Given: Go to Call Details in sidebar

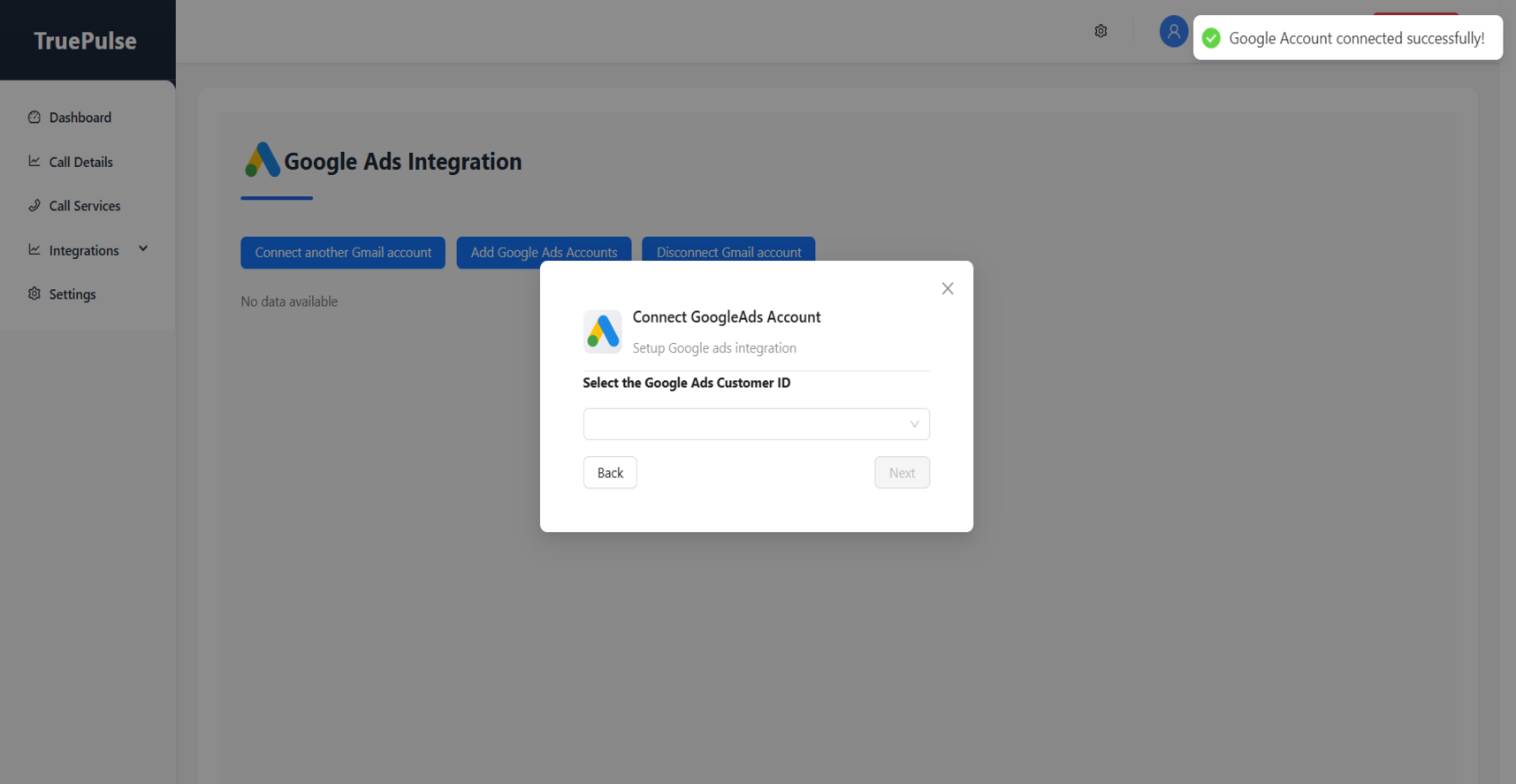Looking at the screenshot, I should click(x=80, y=162).
